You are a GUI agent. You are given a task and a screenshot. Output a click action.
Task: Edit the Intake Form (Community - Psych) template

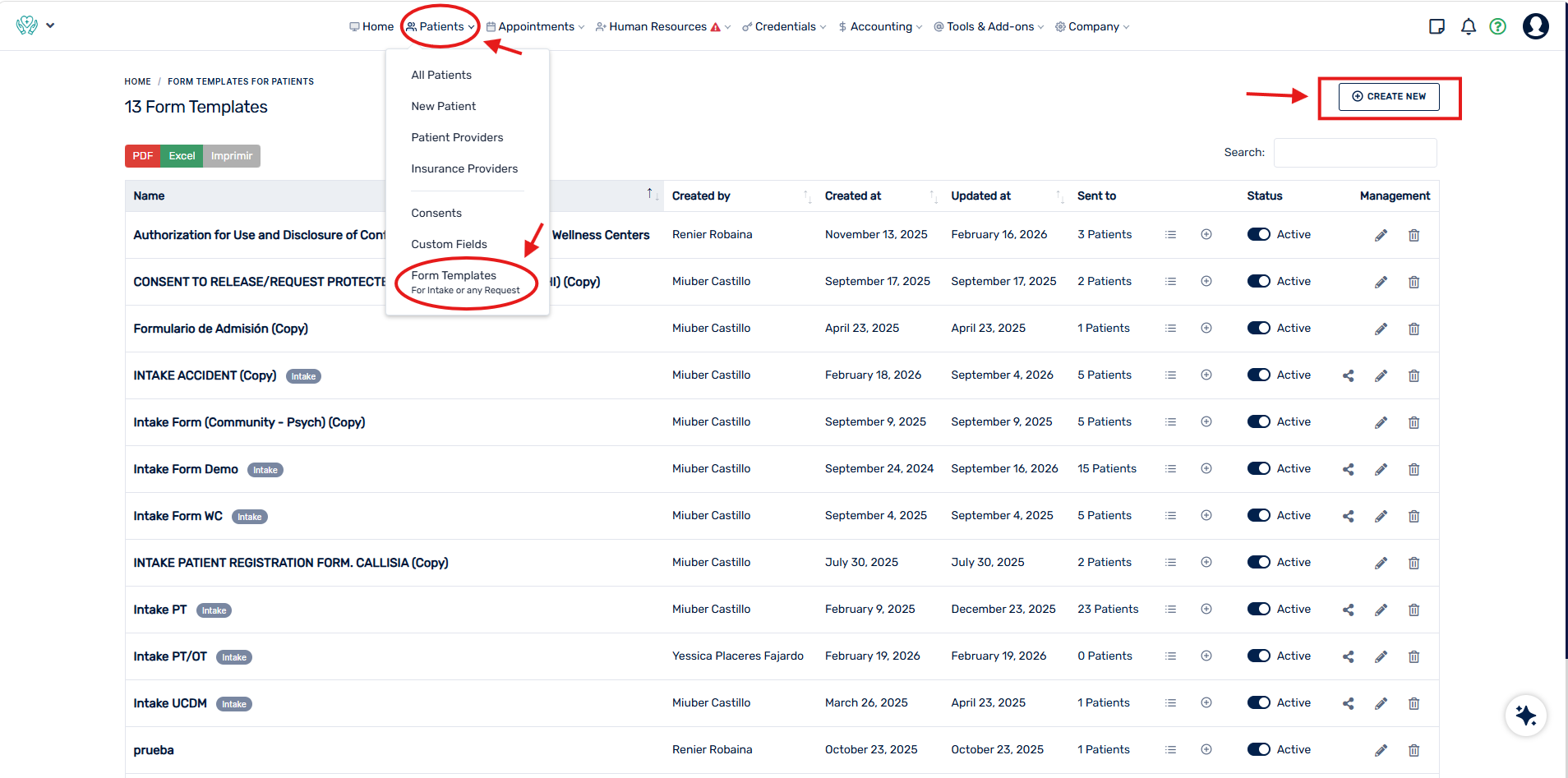pos(1381,422)
